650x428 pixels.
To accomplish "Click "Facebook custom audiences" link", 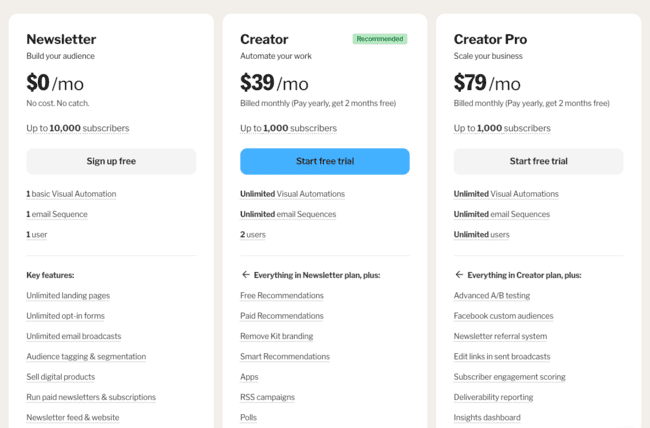I will point(503,316).
